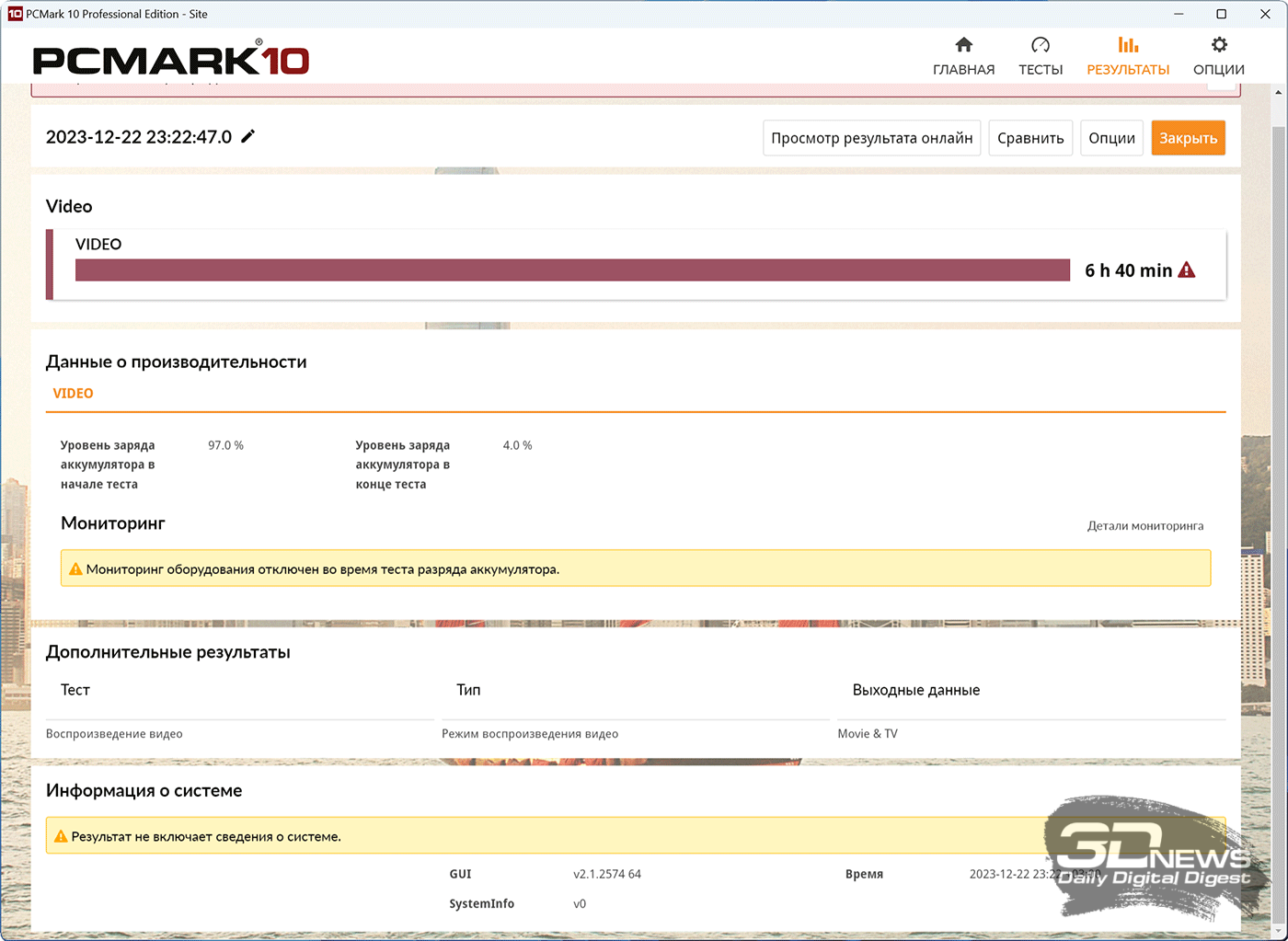Screen dimensions: 1288x941
Task: Click the result date 2023-12-22 23:22:47.0
Action: pos(139,137)
